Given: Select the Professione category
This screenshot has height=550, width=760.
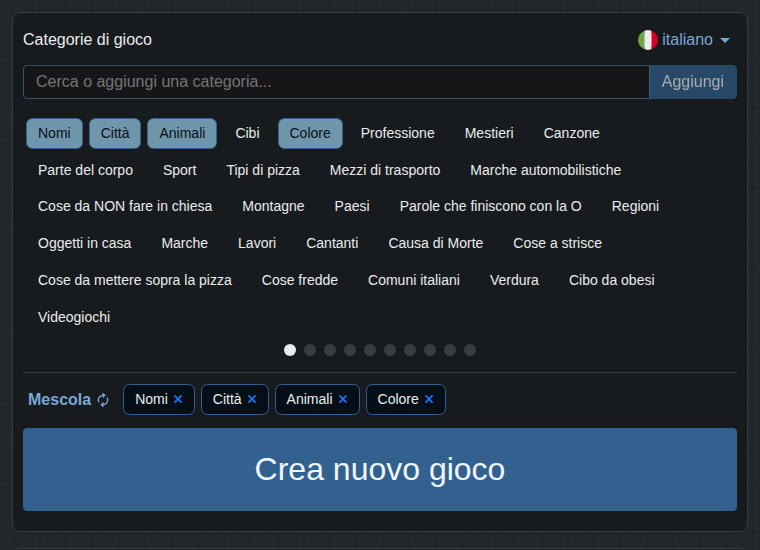Looking at the screenshot, I should 397,133.
